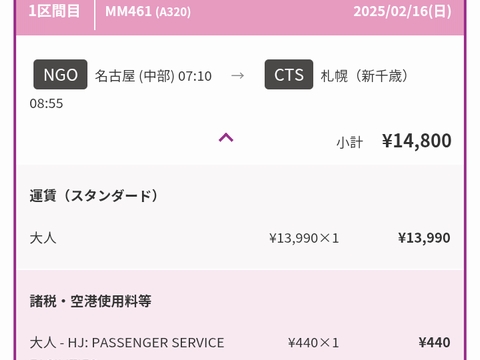Click the NGO departure airport badge
The width and height of the screenshot is (480, 360).
pos(60,74)
